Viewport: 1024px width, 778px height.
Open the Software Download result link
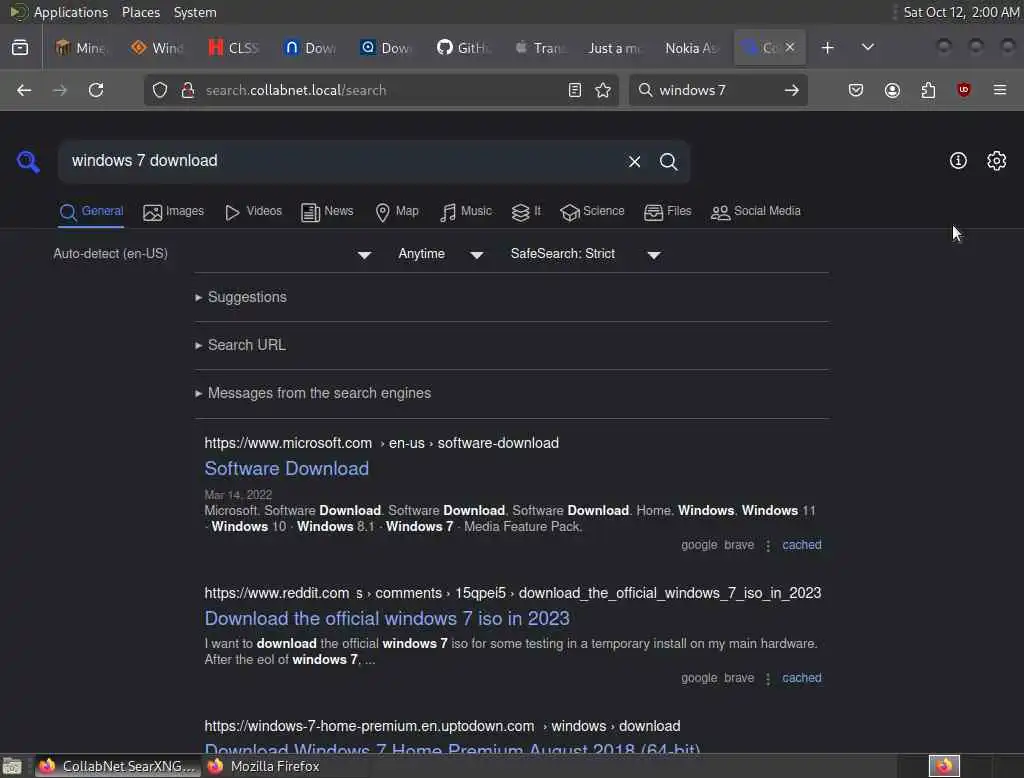[x=287, y=468]
